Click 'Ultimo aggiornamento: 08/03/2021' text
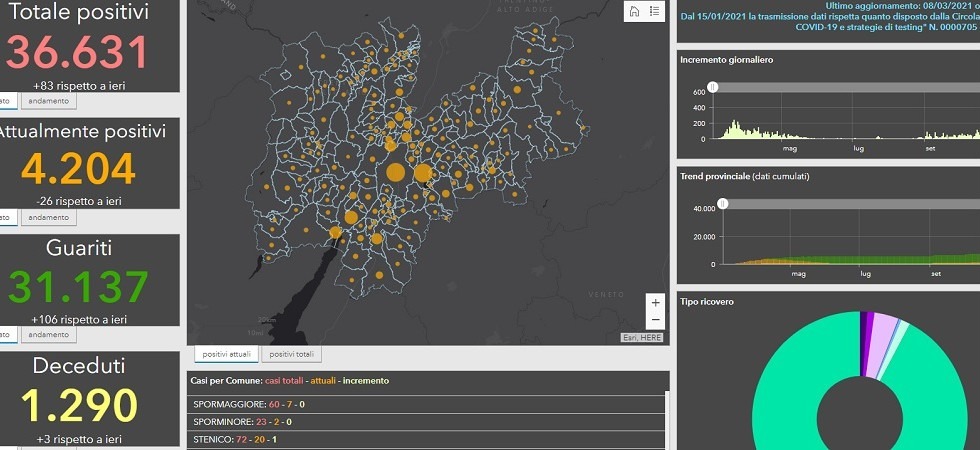This screenshot has width=980, height=450. coord(898,5)
